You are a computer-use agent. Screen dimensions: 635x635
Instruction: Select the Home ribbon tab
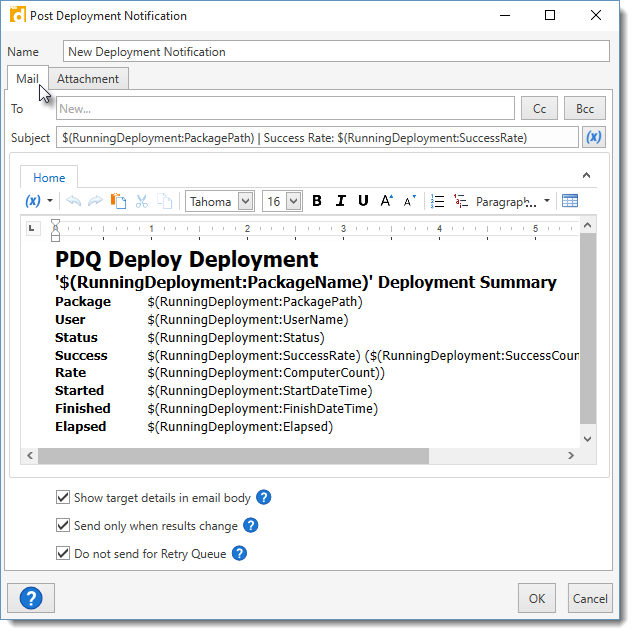point(49,178)
